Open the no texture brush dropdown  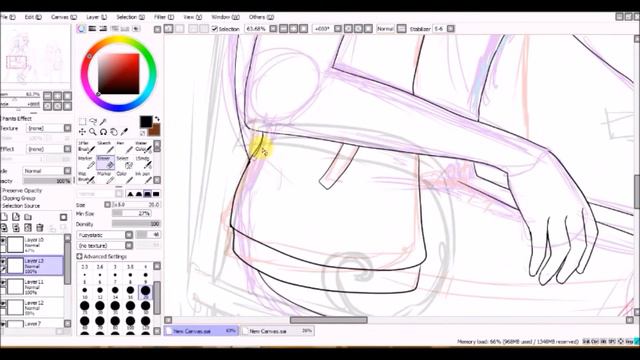(104, 246)
